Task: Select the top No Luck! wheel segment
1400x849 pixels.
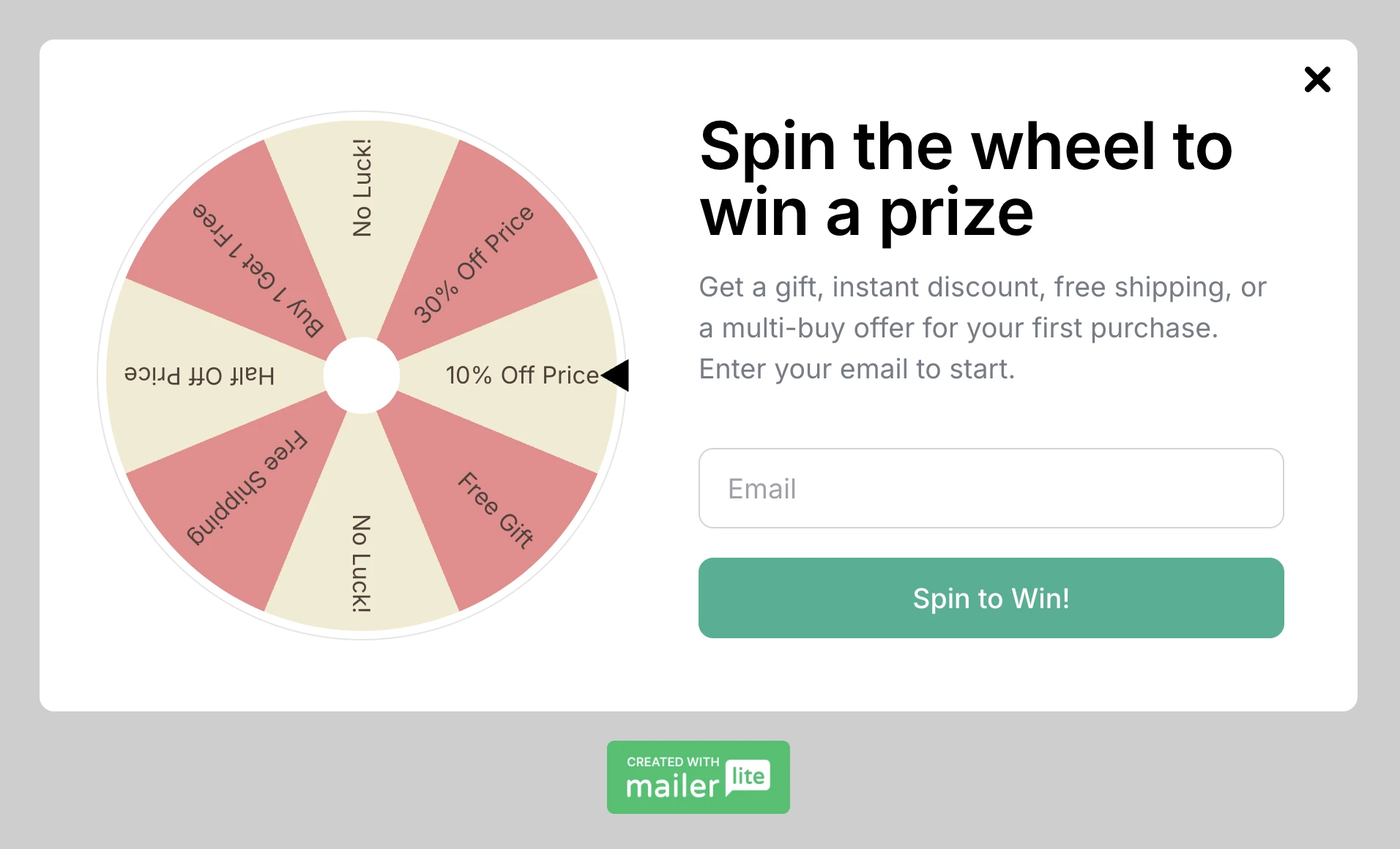Action: click(362, 188)
